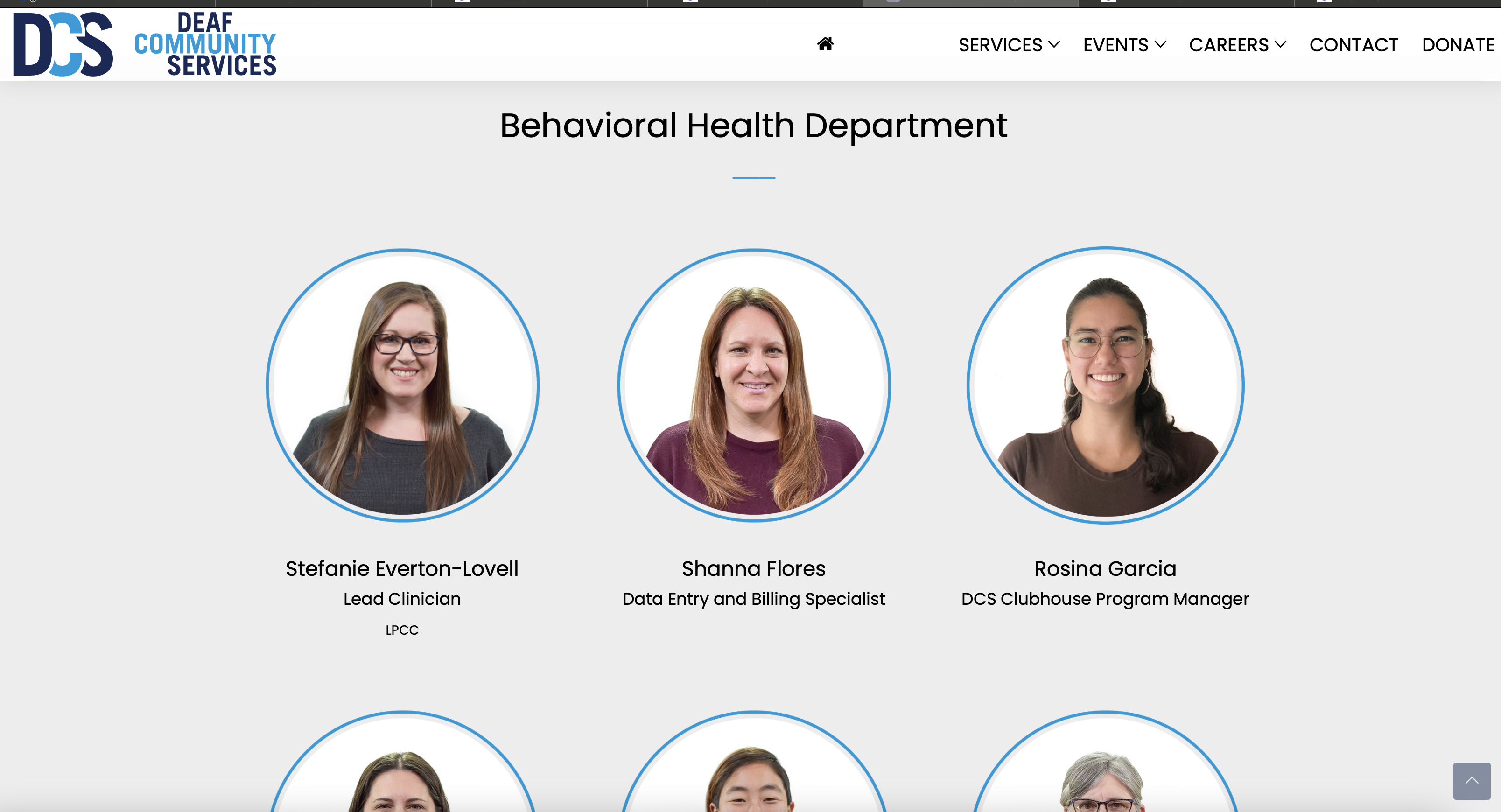Click the highlighted browser tab in top strip
Screen dimensions: 1501x812
pyautogui.click(x=970, y=3)
